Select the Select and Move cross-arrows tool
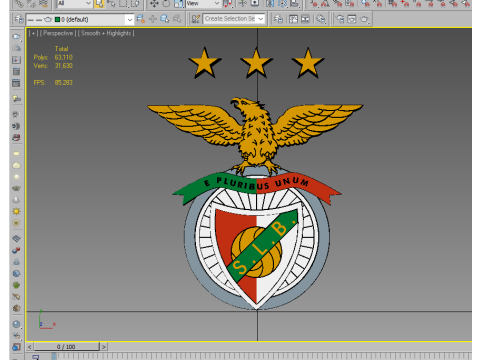Image resolution: width=480 pixels, height=360 pixels. 154,4
